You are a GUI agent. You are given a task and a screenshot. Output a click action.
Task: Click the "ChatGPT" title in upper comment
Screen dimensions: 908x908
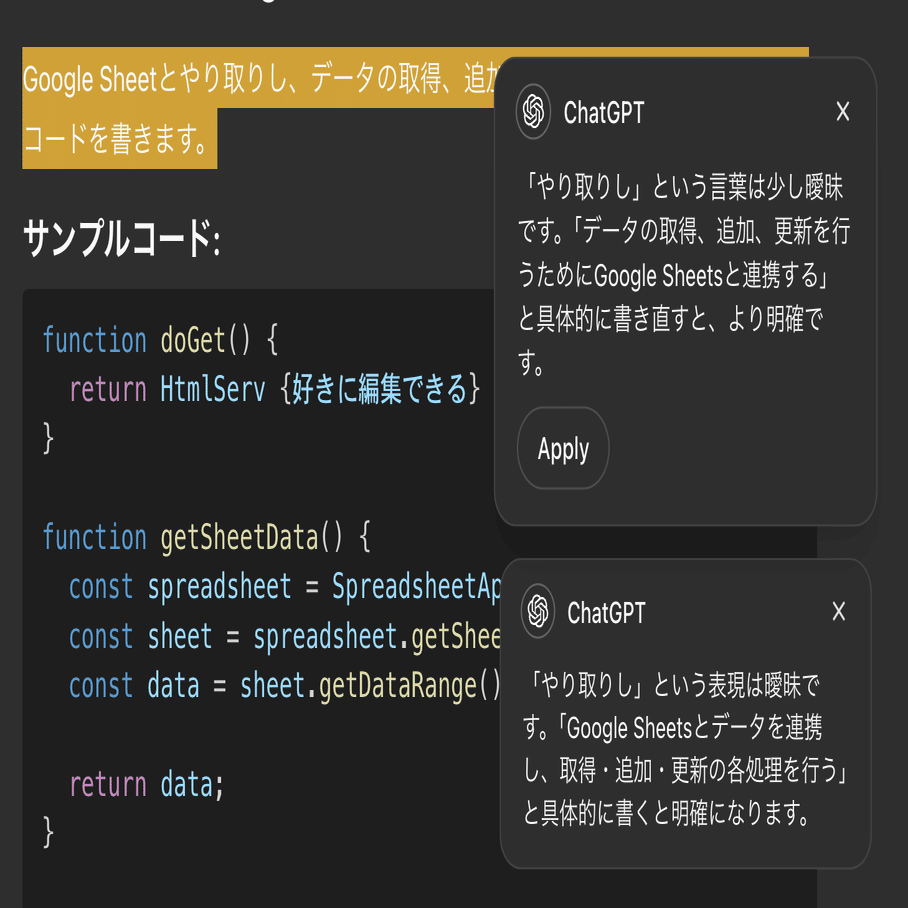[x=604, y=113]
